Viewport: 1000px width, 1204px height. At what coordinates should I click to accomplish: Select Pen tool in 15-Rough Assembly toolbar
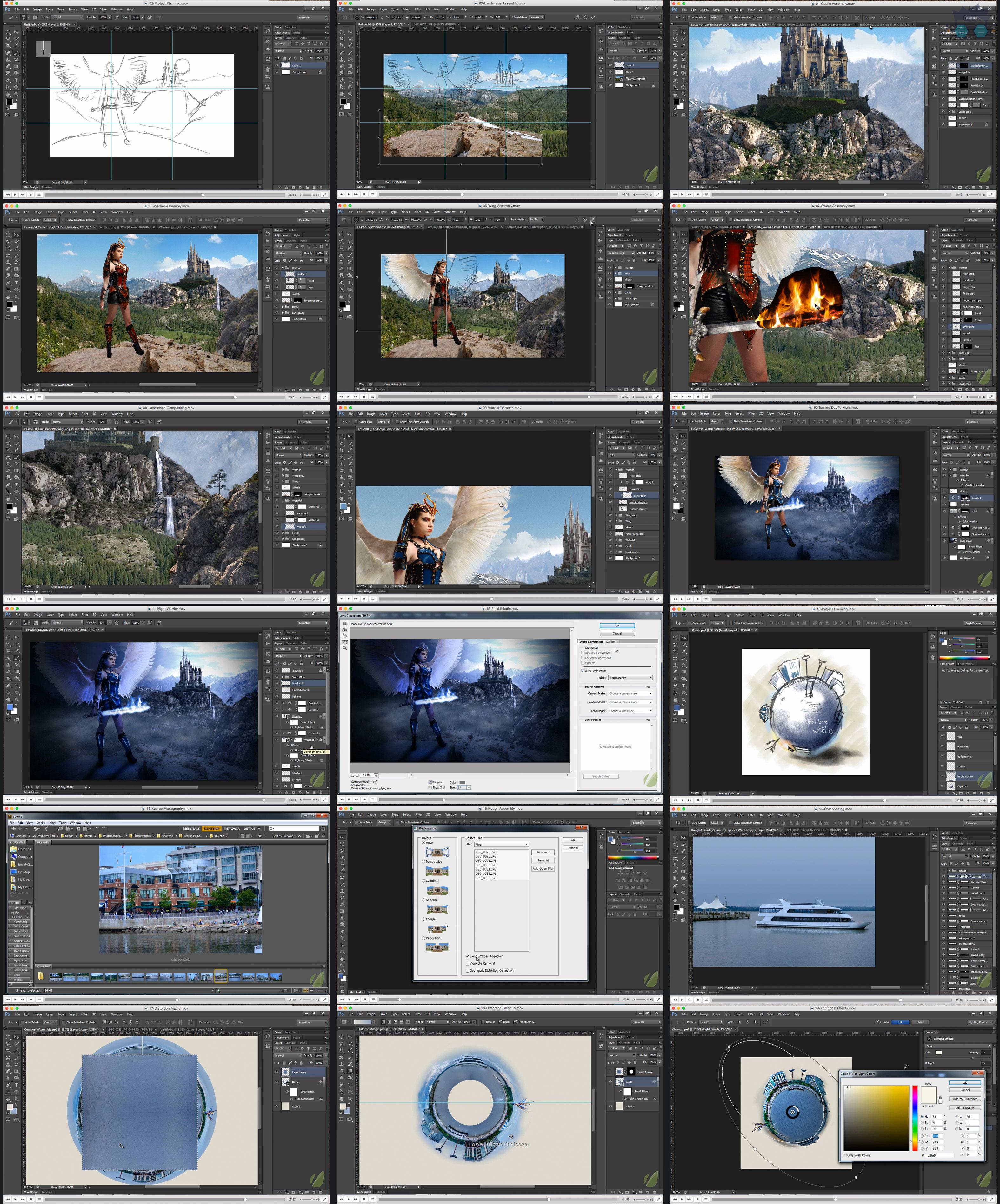pos(342,932)
